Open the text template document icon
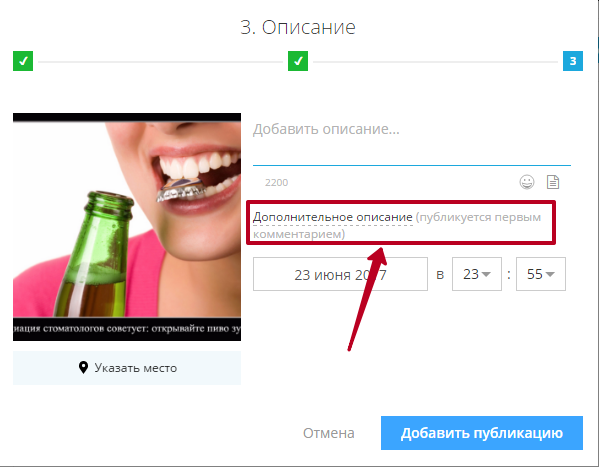This screenshot has height=467, width=599. pos(553,182)
